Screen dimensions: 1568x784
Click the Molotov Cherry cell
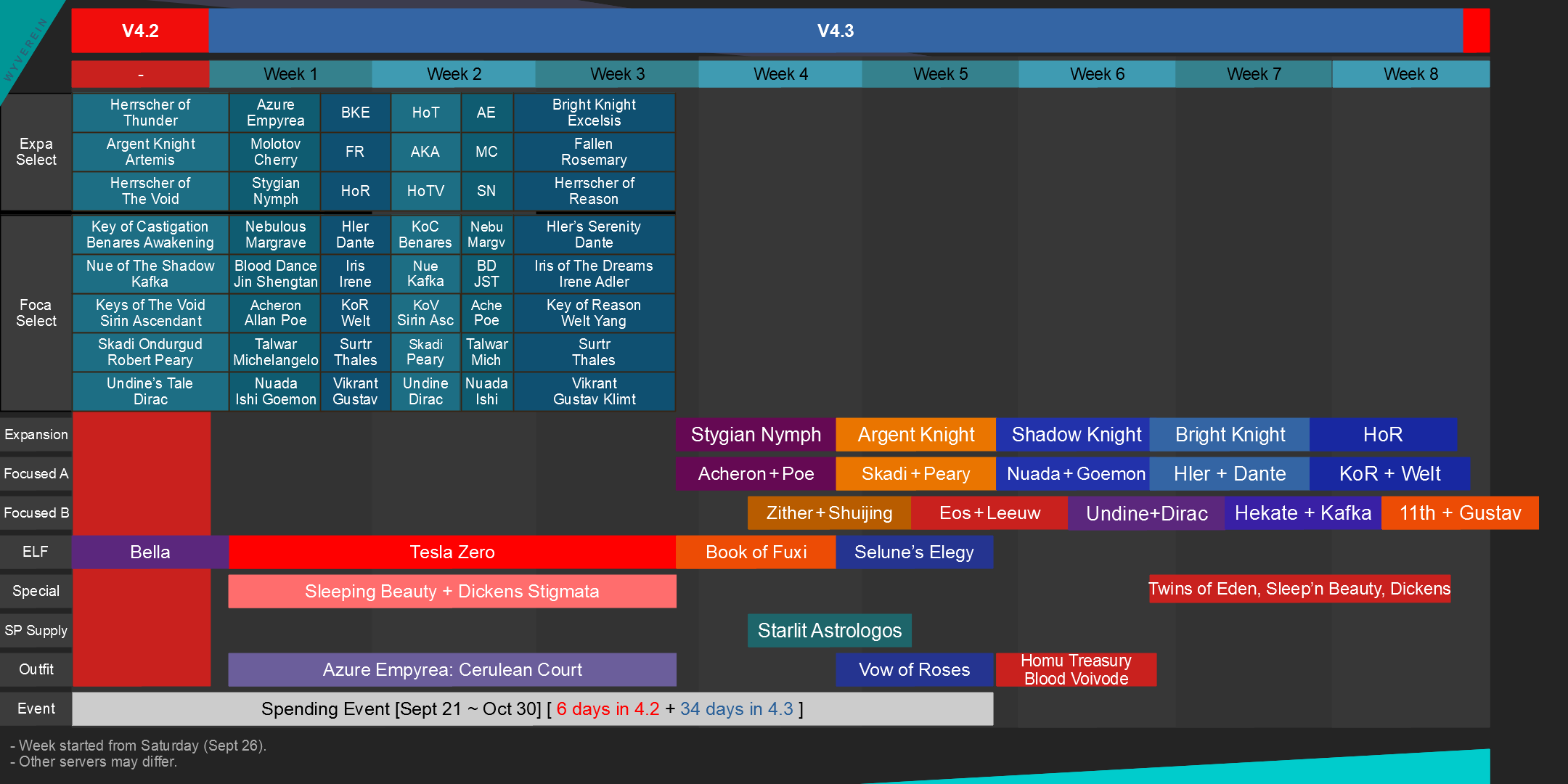pos(275,152)
